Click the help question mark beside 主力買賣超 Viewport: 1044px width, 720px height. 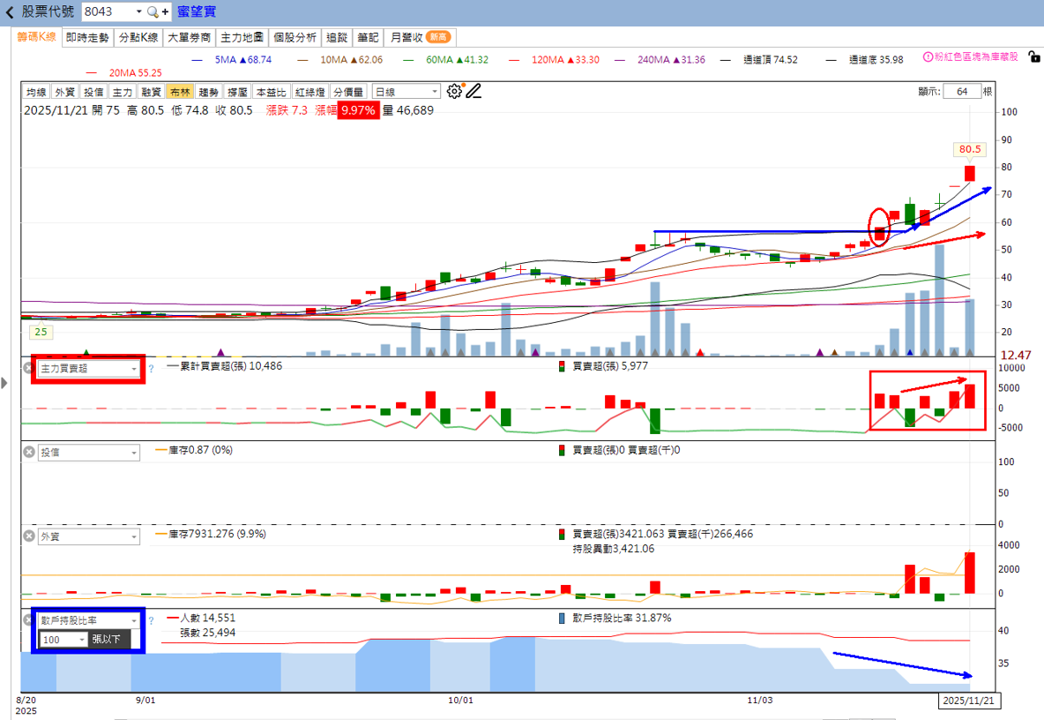(151, 368)
